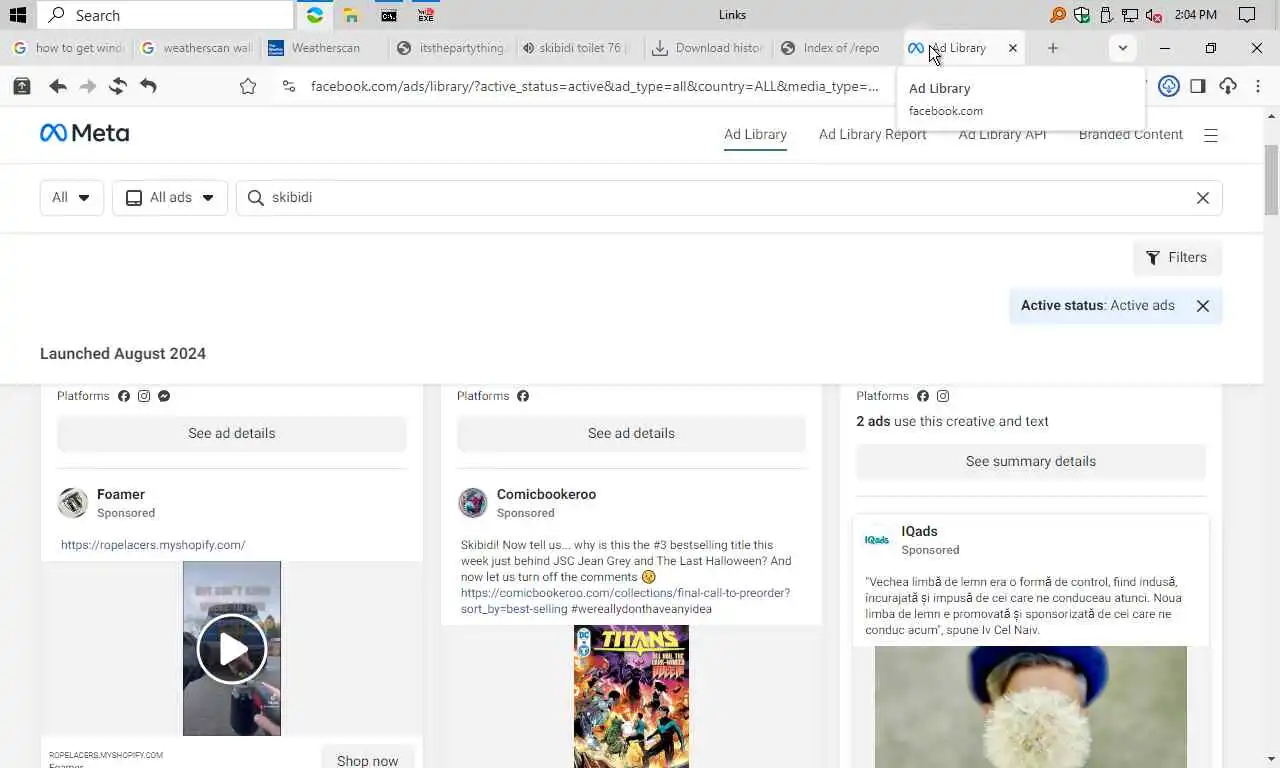Click the USB safely remove tray icon
1280x768 pixels.
click(1106, 15)
